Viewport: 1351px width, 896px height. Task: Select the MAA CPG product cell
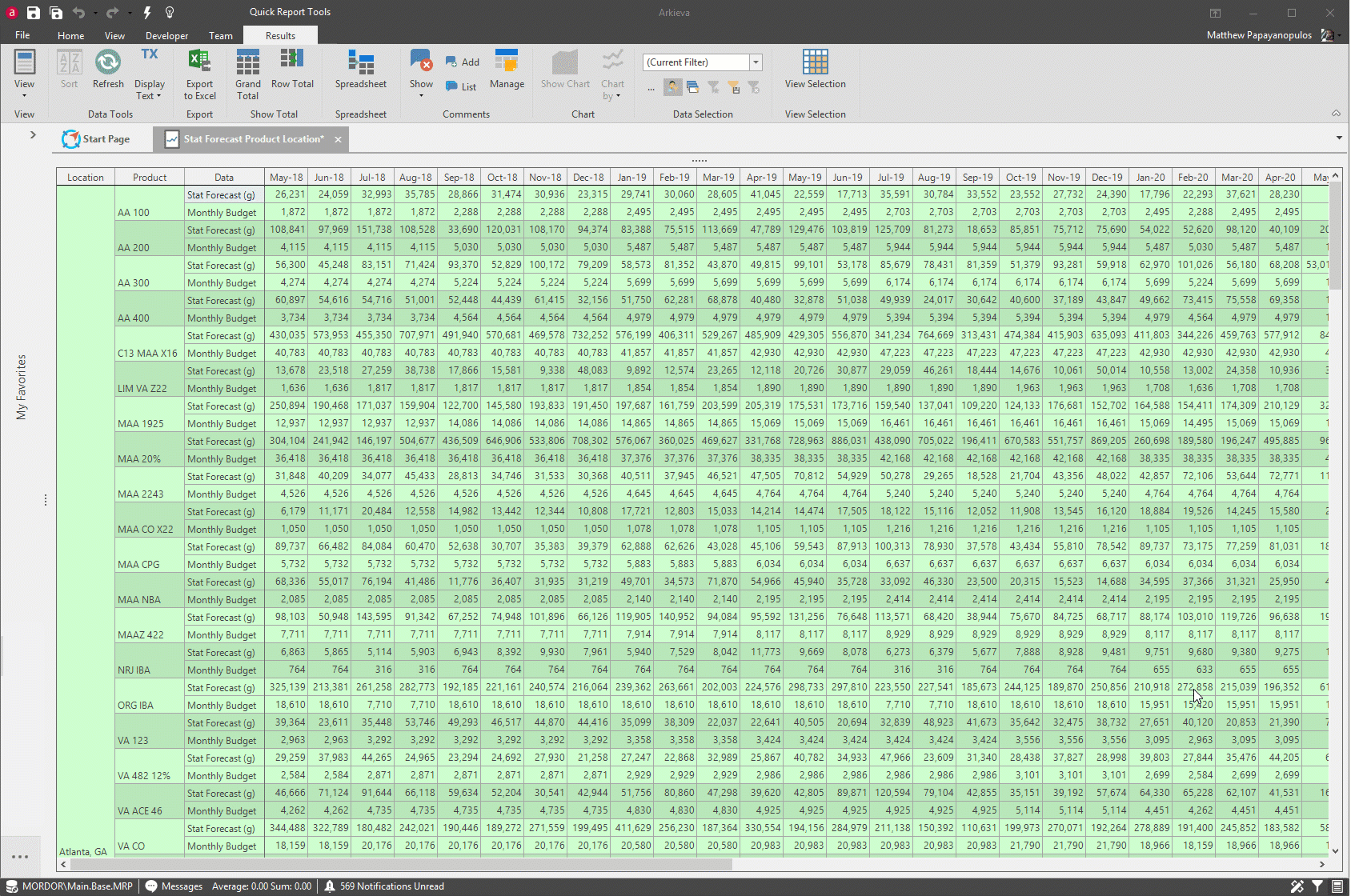(150, 555)
